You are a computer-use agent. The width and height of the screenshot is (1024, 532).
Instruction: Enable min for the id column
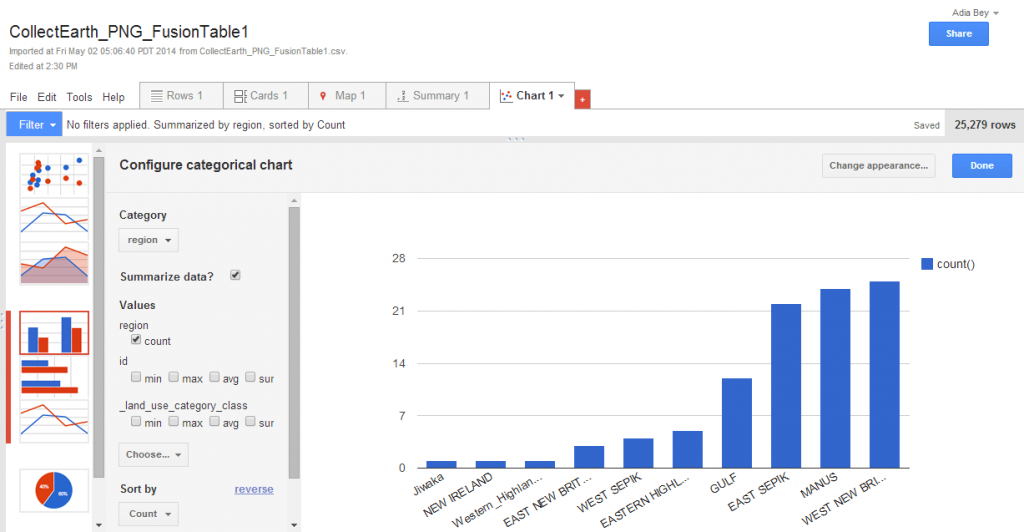pos(136,377)
